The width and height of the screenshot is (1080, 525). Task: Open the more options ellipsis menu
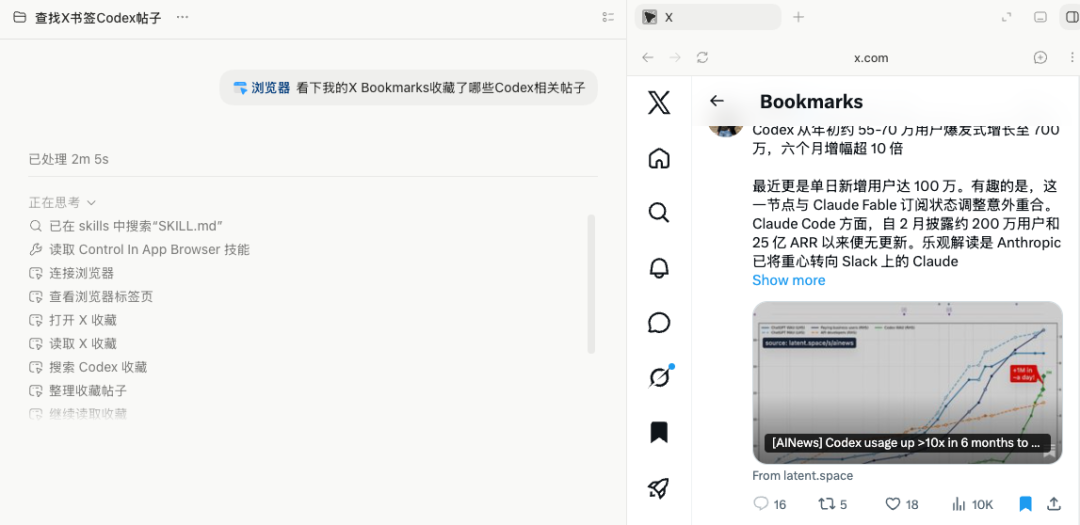pyautogui.click(x=182, y=17)
